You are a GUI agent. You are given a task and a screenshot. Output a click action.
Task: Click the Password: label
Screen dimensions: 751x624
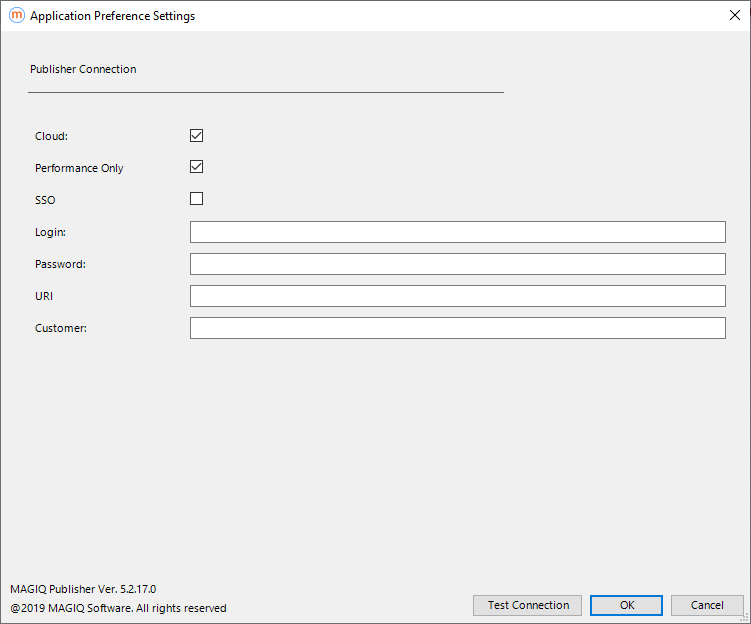60,264
